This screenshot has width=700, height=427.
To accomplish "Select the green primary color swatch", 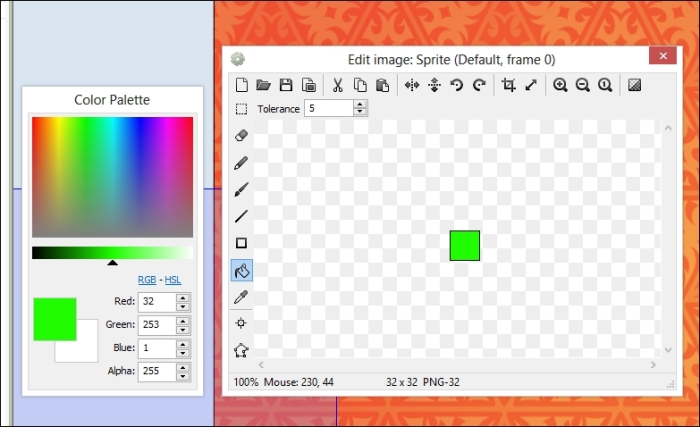I will [x=55, y=319].
